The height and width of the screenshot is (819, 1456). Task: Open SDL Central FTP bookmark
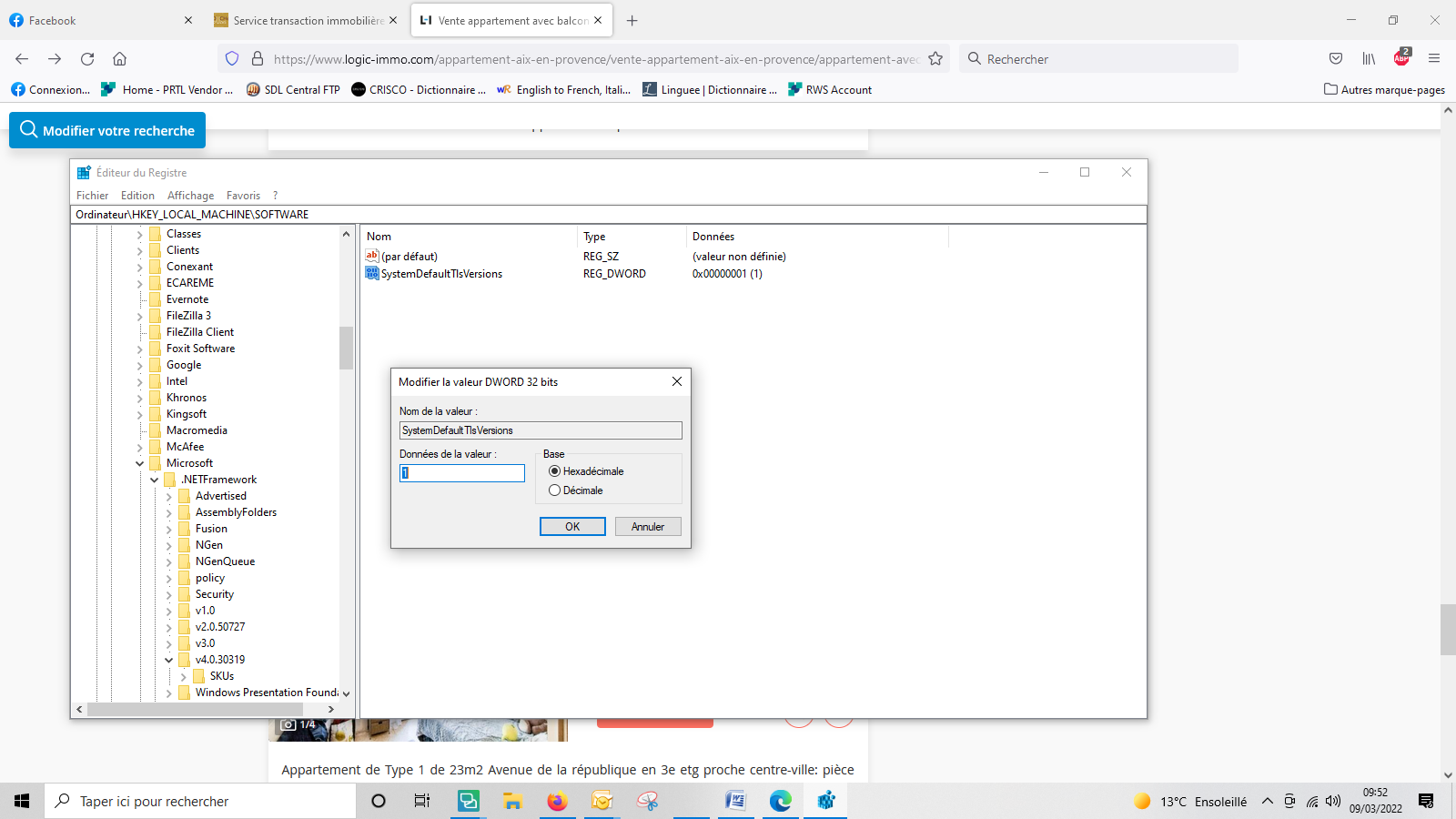click(x=293, y=90)
